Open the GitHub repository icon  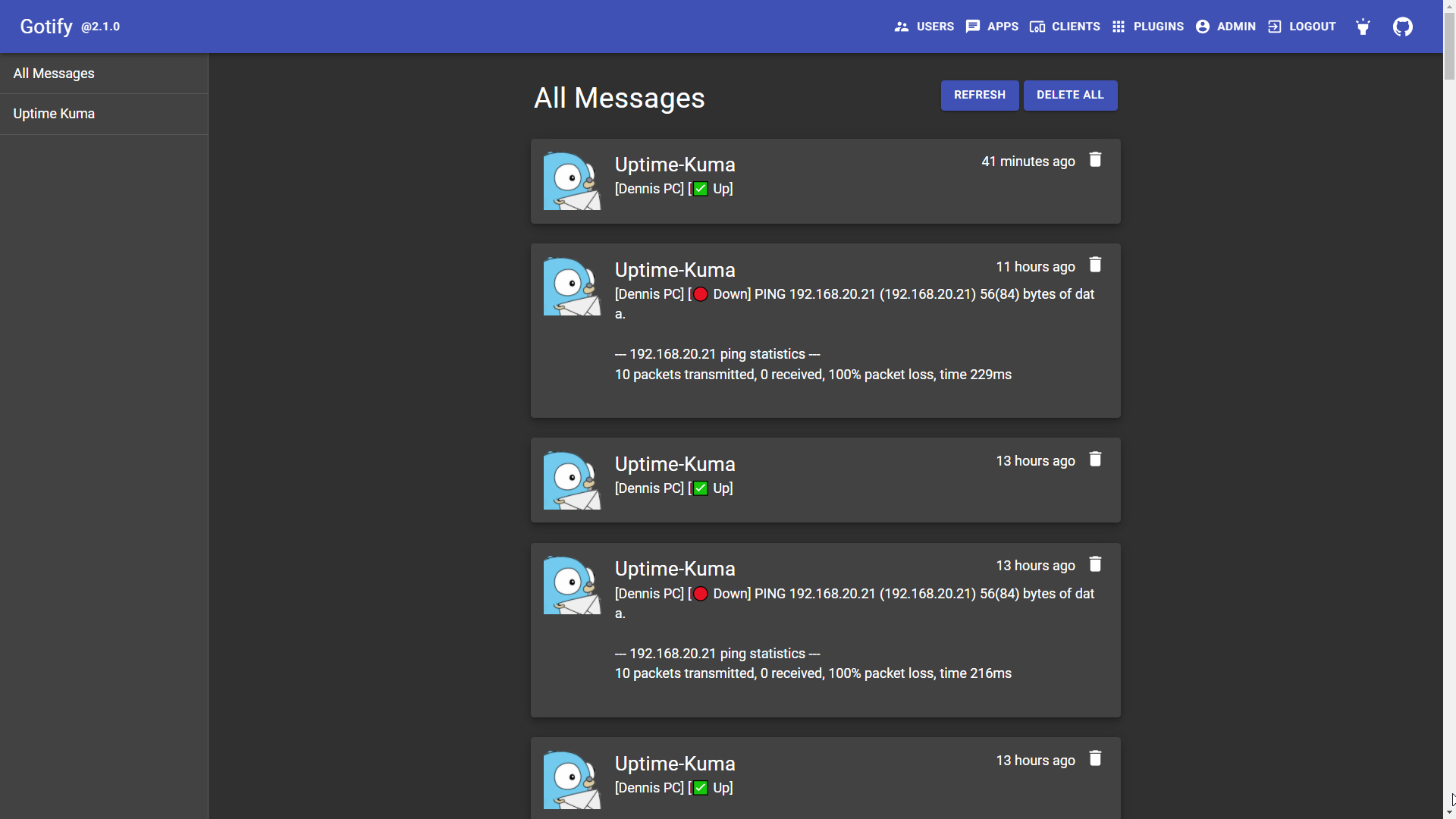click(1402, 27)
